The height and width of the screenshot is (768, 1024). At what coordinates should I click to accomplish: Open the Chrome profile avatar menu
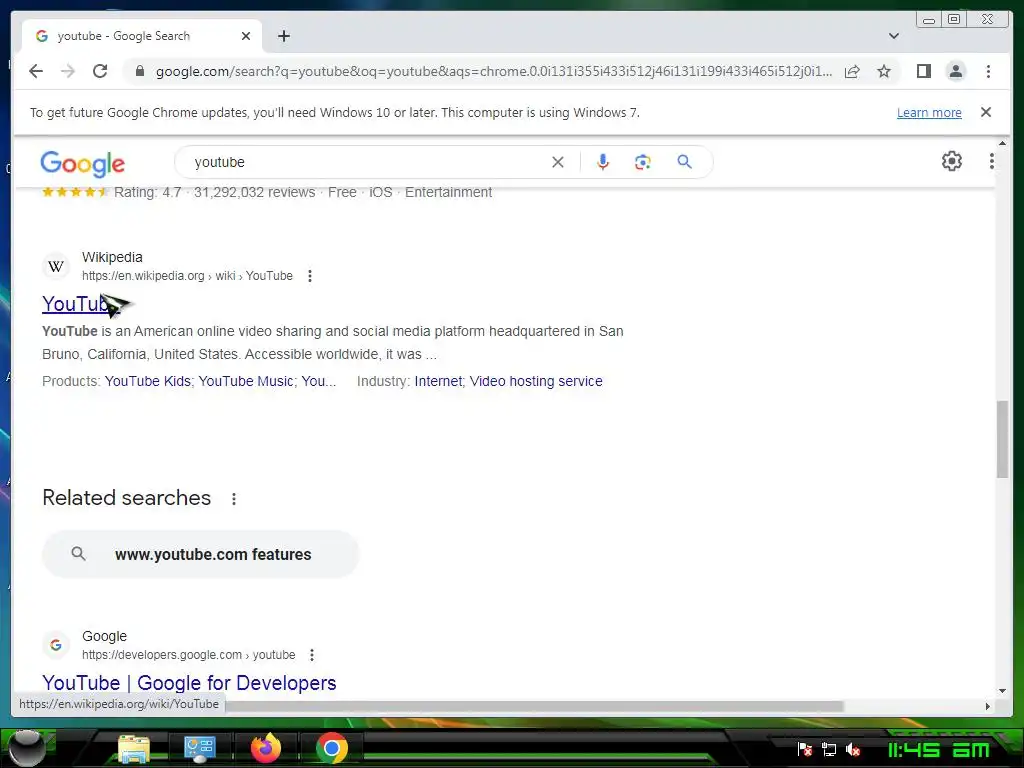955,71
